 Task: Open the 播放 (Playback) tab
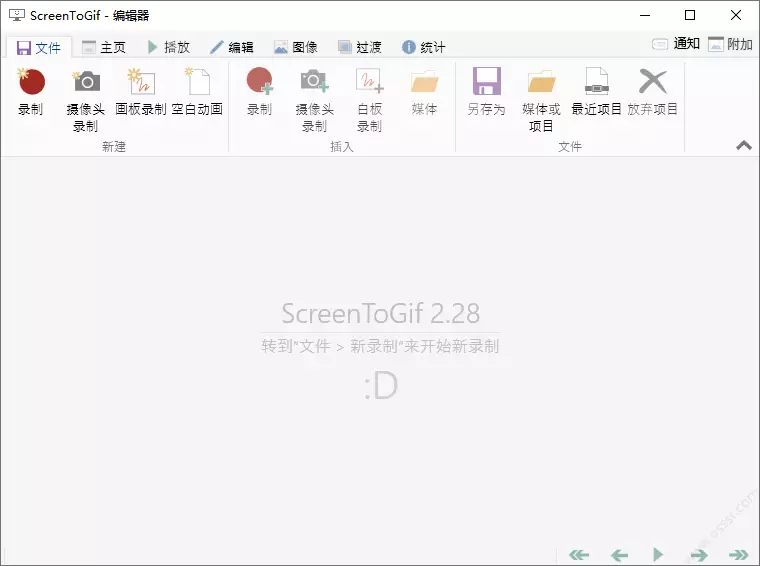168,47
